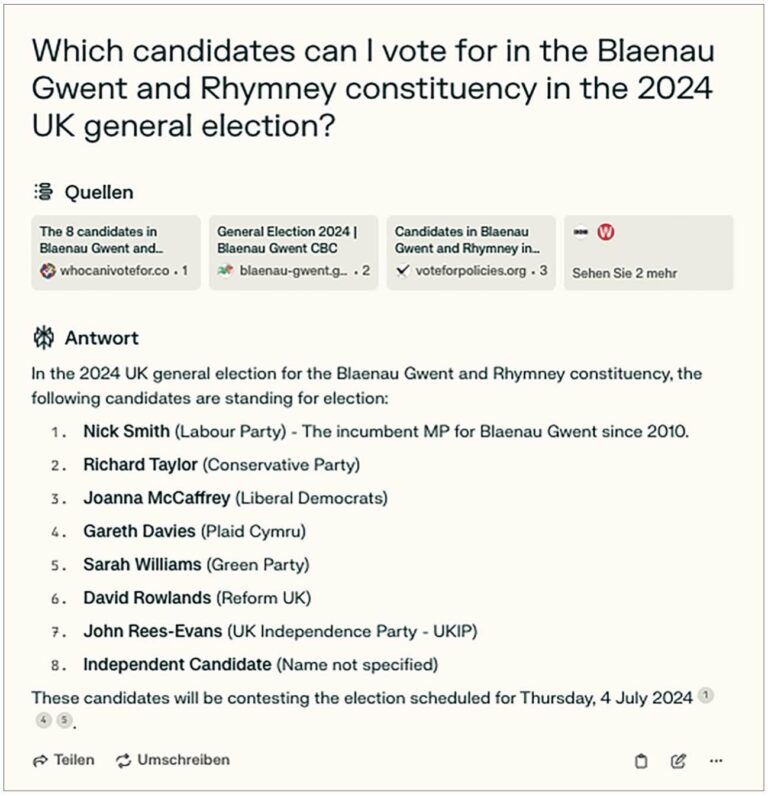Click citation number 5 marker
The image size is (768, 796).
pyautogui.click(x=64, y=720)
